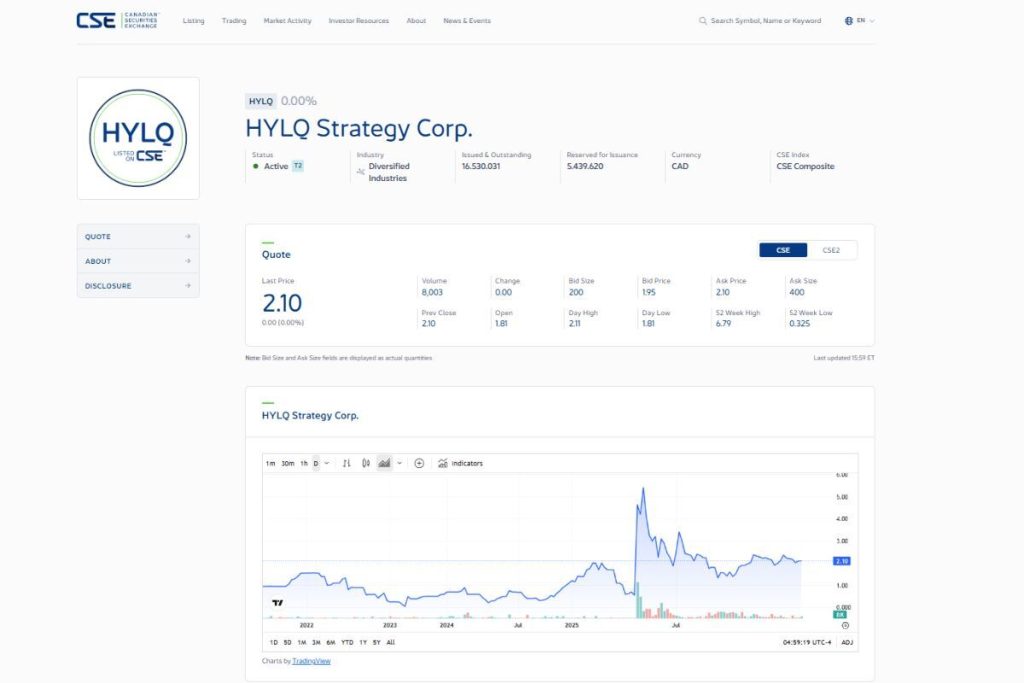
Task: Click the HYLQ Strategy Corp. page heading
Action: (359, 129)
